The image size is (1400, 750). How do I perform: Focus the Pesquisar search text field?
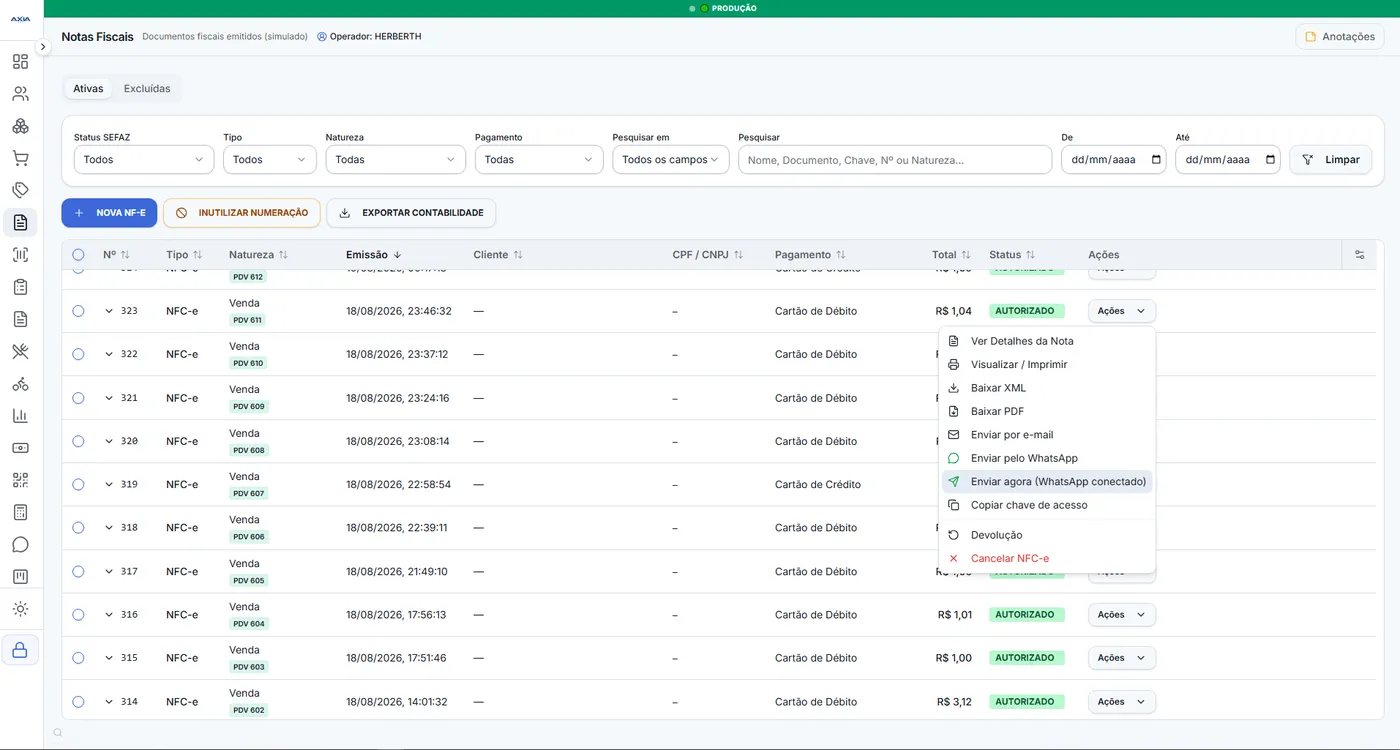click(895, 160)
